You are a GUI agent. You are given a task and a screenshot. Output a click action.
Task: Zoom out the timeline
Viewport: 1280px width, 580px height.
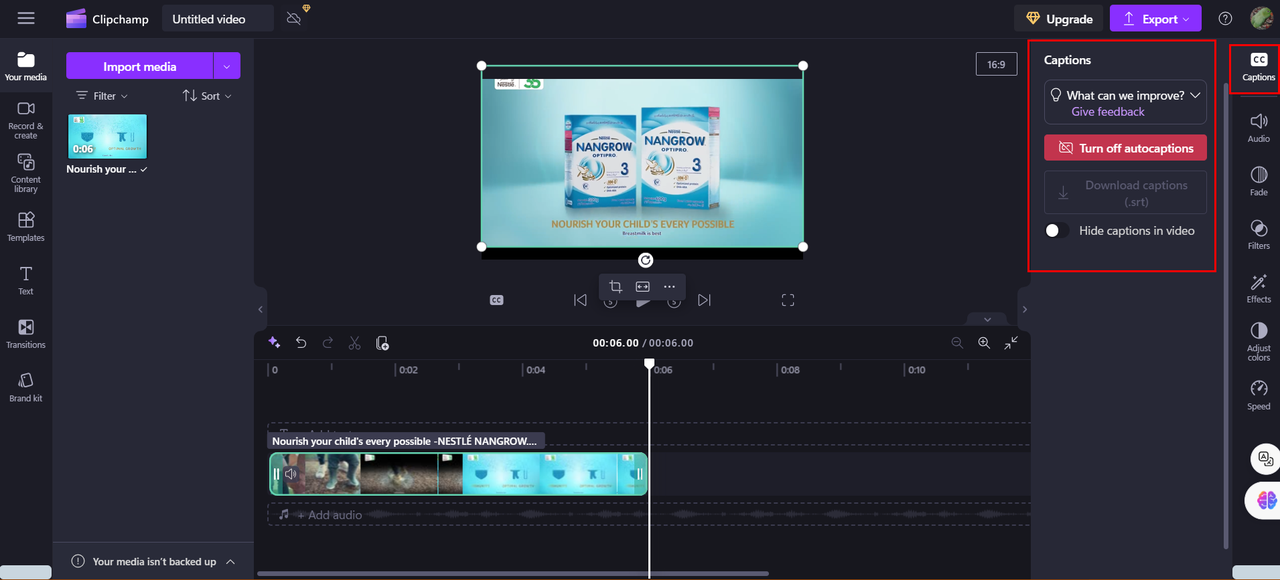coord(957,343)
